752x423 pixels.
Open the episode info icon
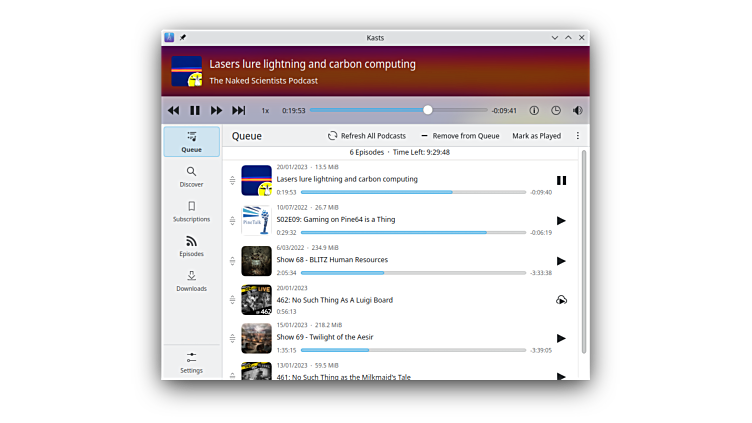(534, 110)
